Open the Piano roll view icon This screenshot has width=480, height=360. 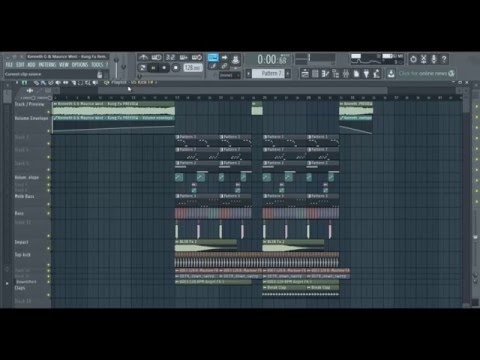325,73
